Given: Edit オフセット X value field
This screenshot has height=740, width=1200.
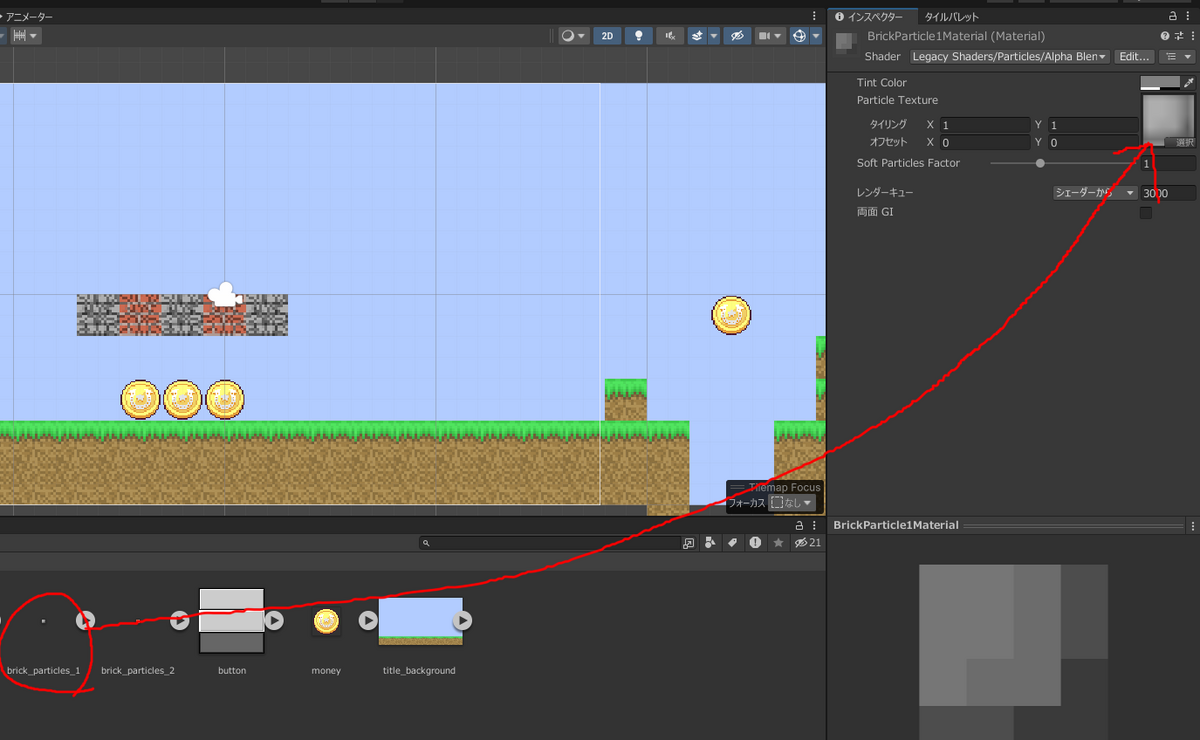Looking at the screenshot, I should [984, 142].
